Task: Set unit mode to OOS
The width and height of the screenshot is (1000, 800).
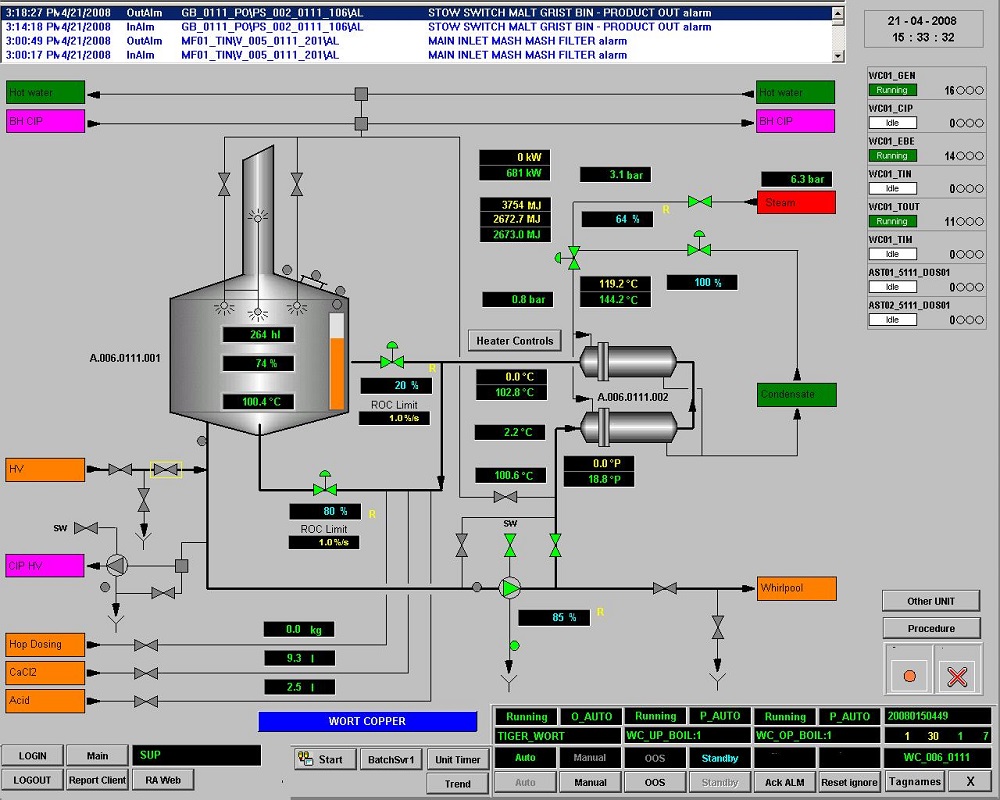Action: (x=655, y=782)
